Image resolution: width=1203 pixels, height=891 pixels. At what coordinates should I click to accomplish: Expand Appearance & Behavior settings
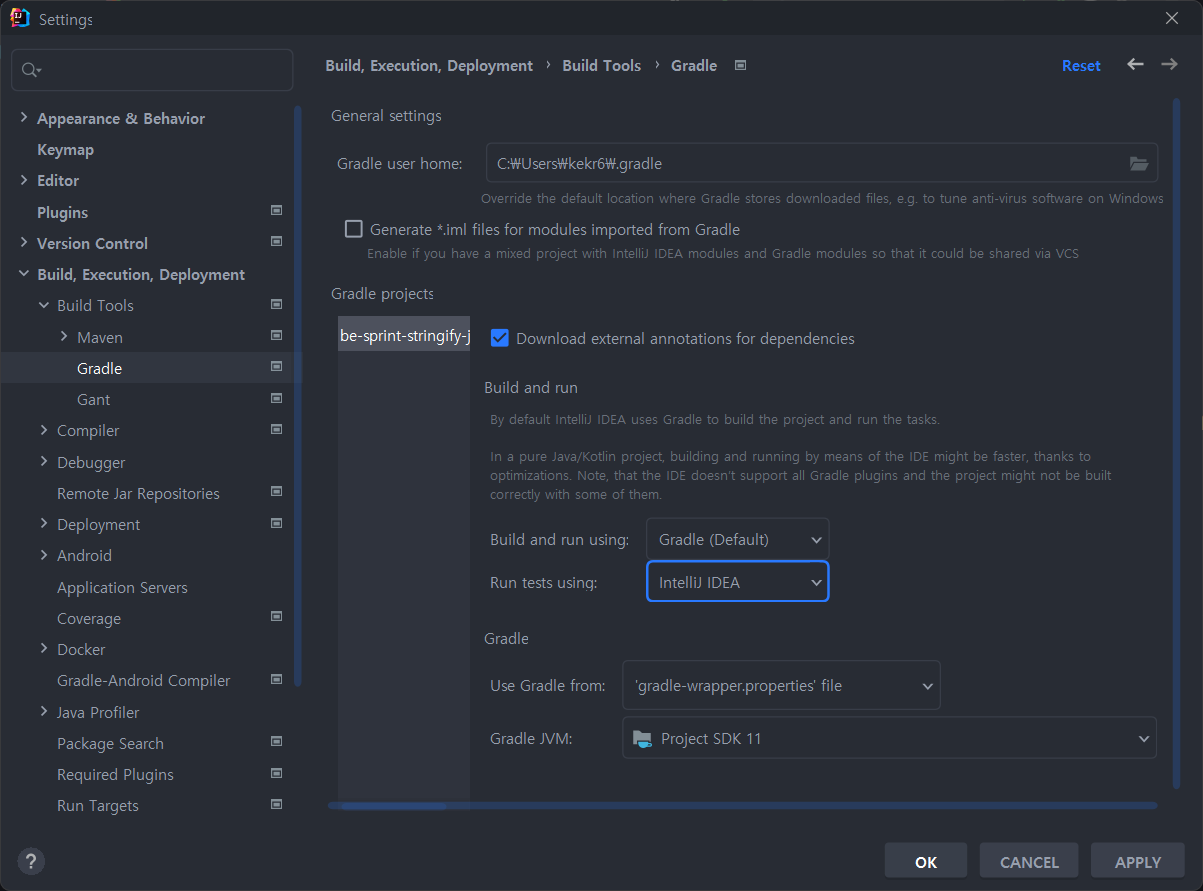[x=24, y=118]
